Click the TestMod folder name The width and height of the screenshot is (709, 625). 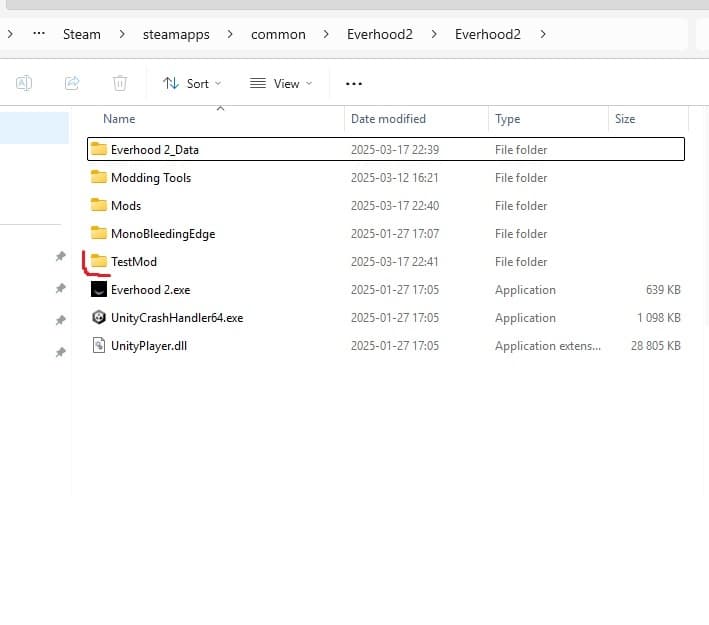134,262
